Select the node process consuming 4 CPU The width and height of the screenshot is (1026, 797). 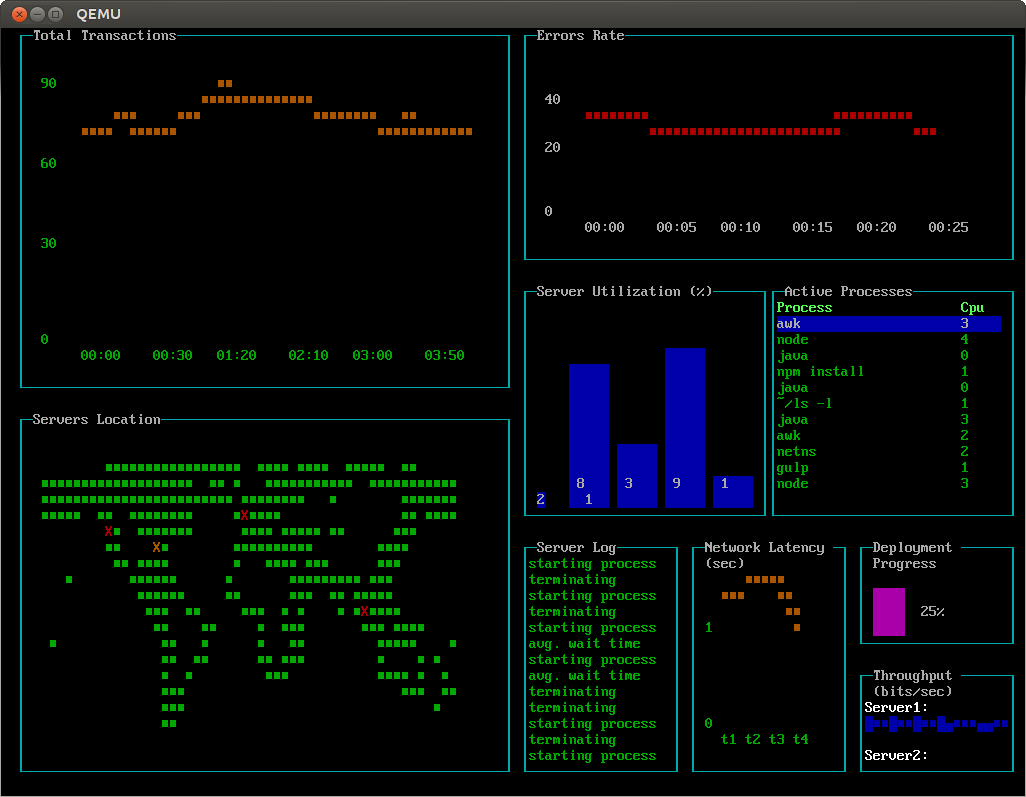pos(792,339)
